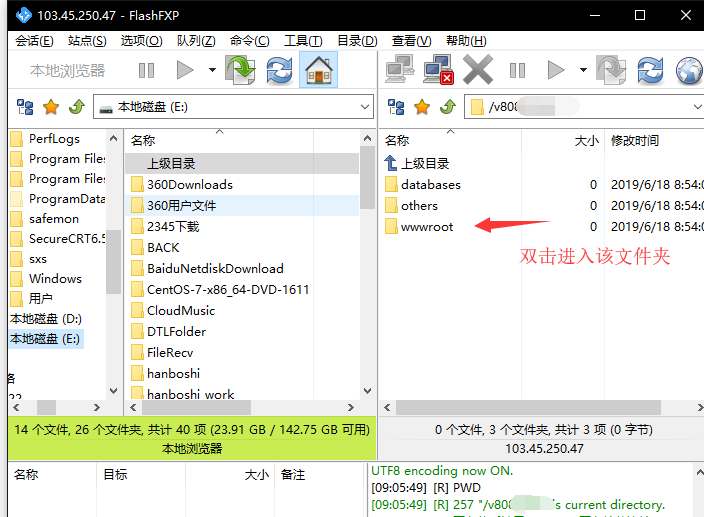The image size is (704, 517).
Task: Select the DTLFolder folder
Action: point(176,332)
